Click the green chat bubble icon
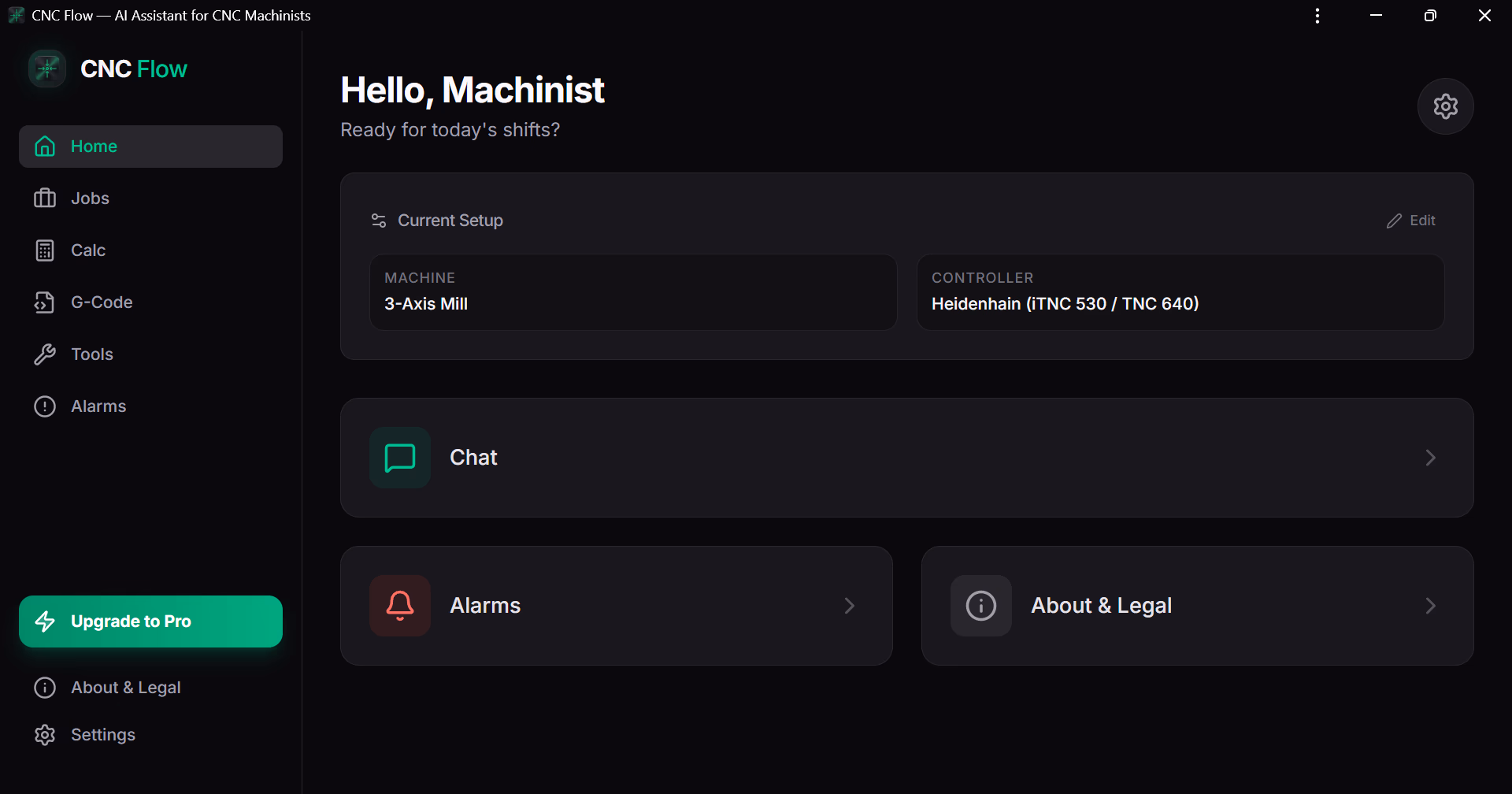This screenshot has width=1512, height=794. click(400, 458)
